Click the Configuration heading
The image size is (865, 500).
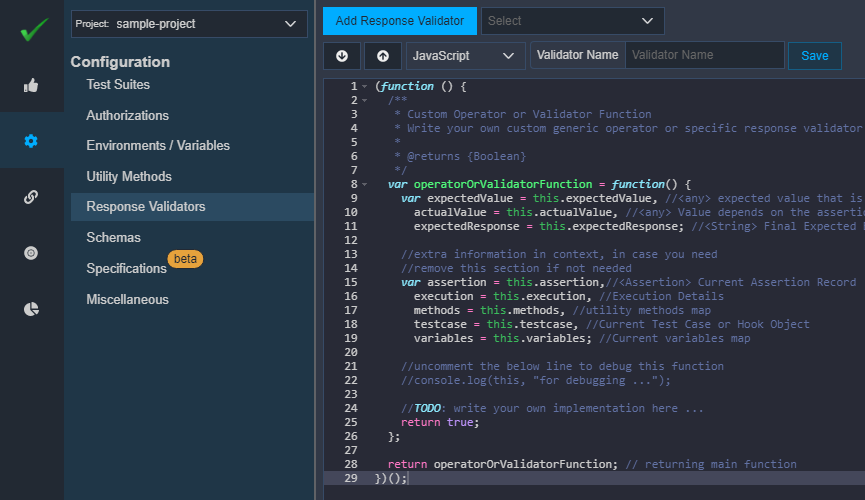(120, 62)
